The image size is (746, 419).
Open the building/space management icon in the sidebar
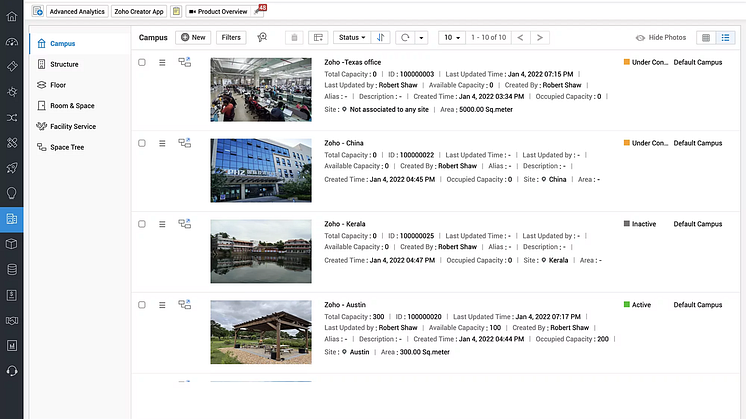click(11, 219)
